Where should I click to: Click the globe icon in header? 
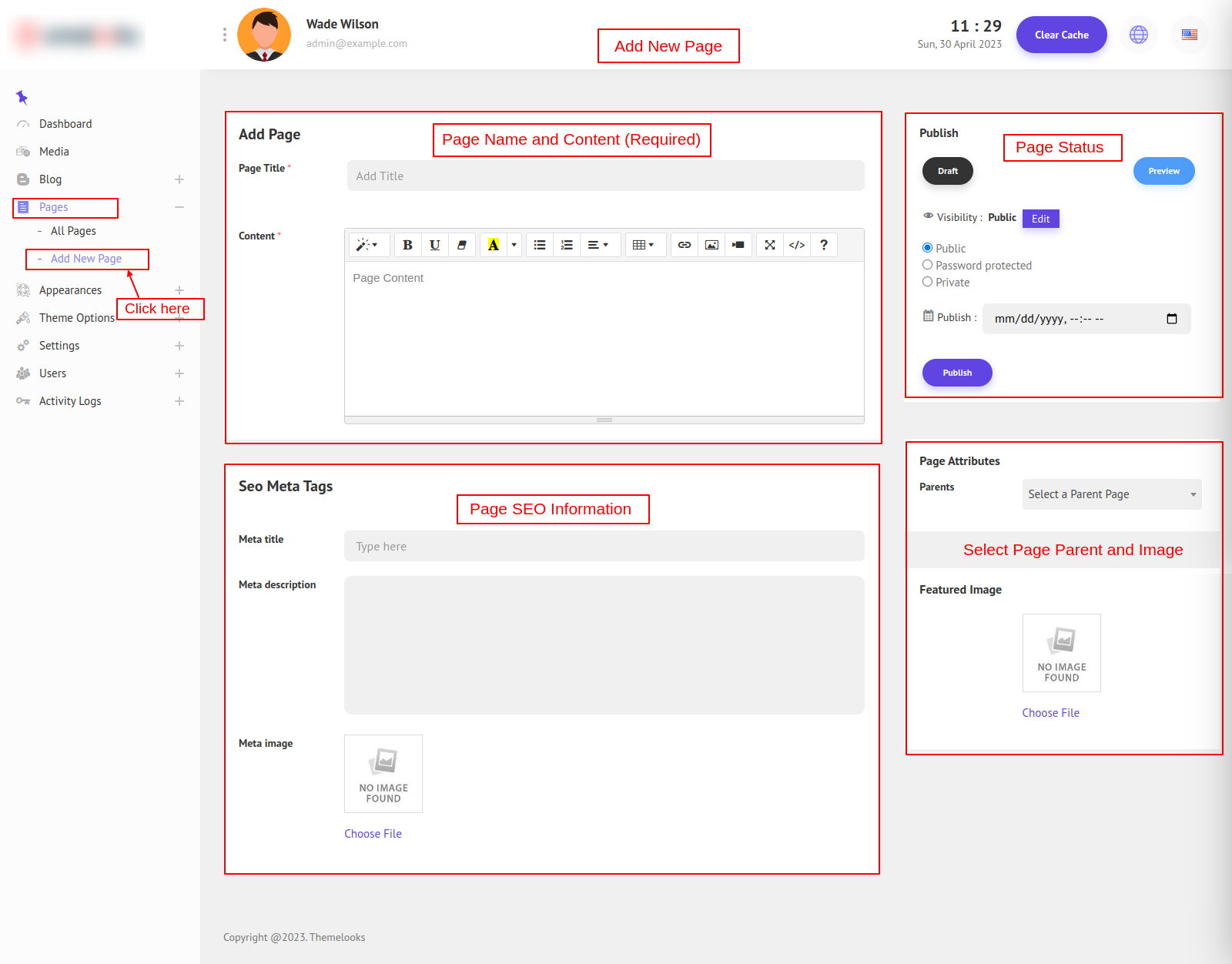pyautogui.click(x=1138, y=35)
